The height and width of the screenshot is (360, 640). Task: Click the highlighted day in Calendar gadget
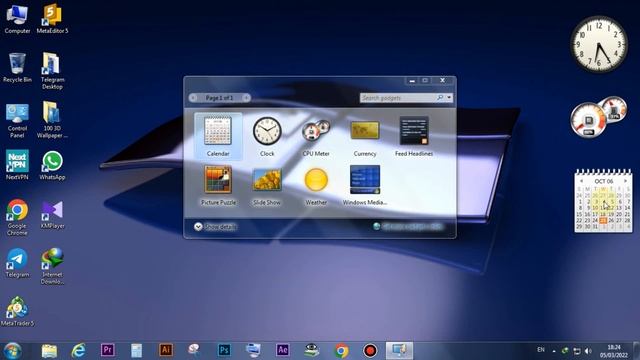point(603,220)
